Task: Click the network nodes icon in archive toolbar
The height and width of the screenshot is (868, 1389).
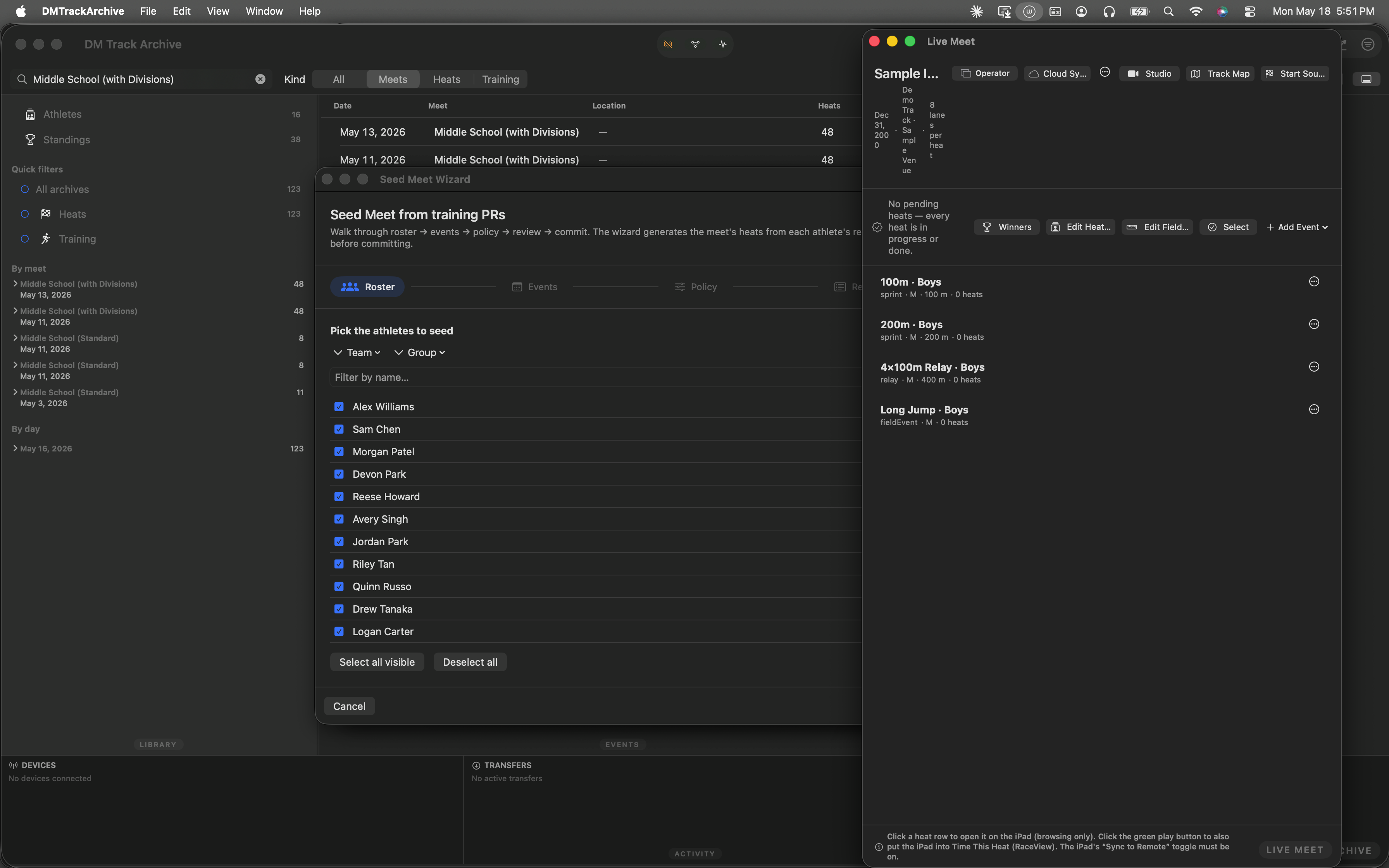Action: coord(695,44)
